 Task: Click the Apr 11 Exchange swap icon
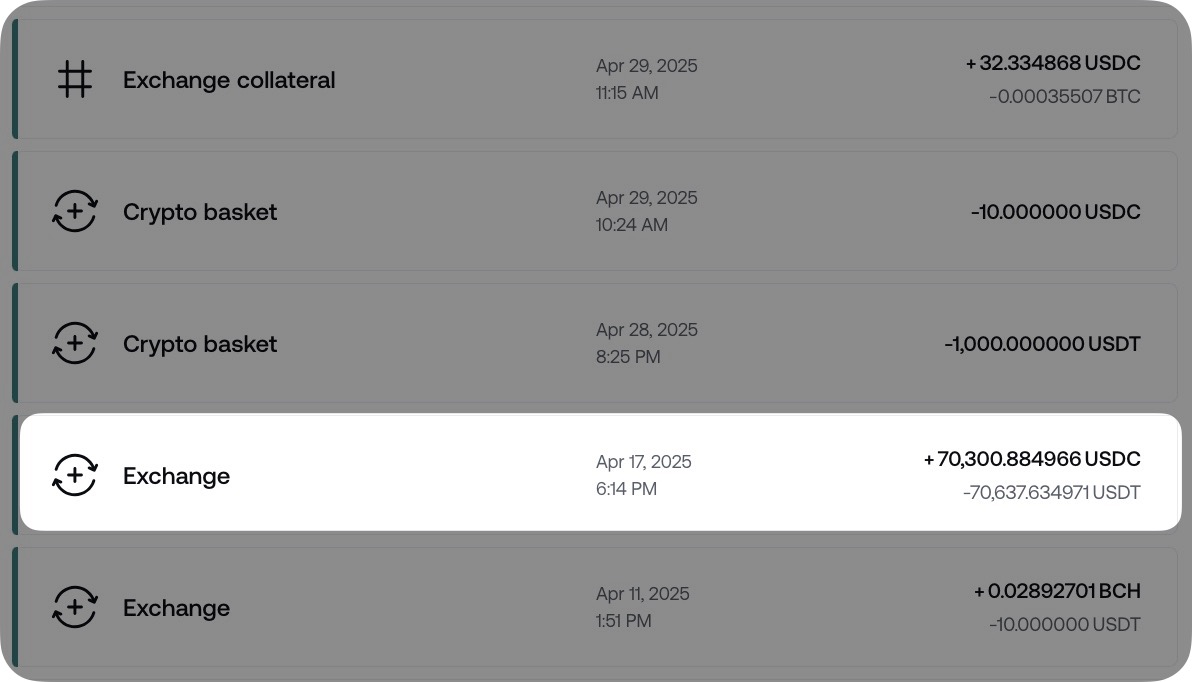(x=74, y=608)
